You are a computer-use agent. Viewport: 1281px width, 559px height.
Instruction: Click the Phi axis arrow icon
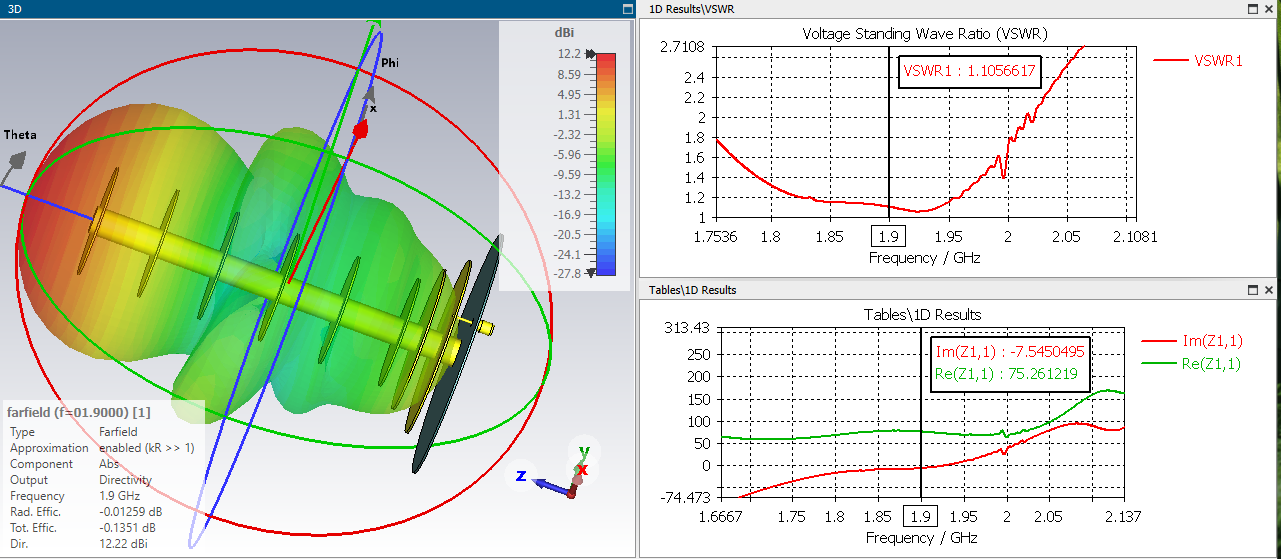[368, 95]
